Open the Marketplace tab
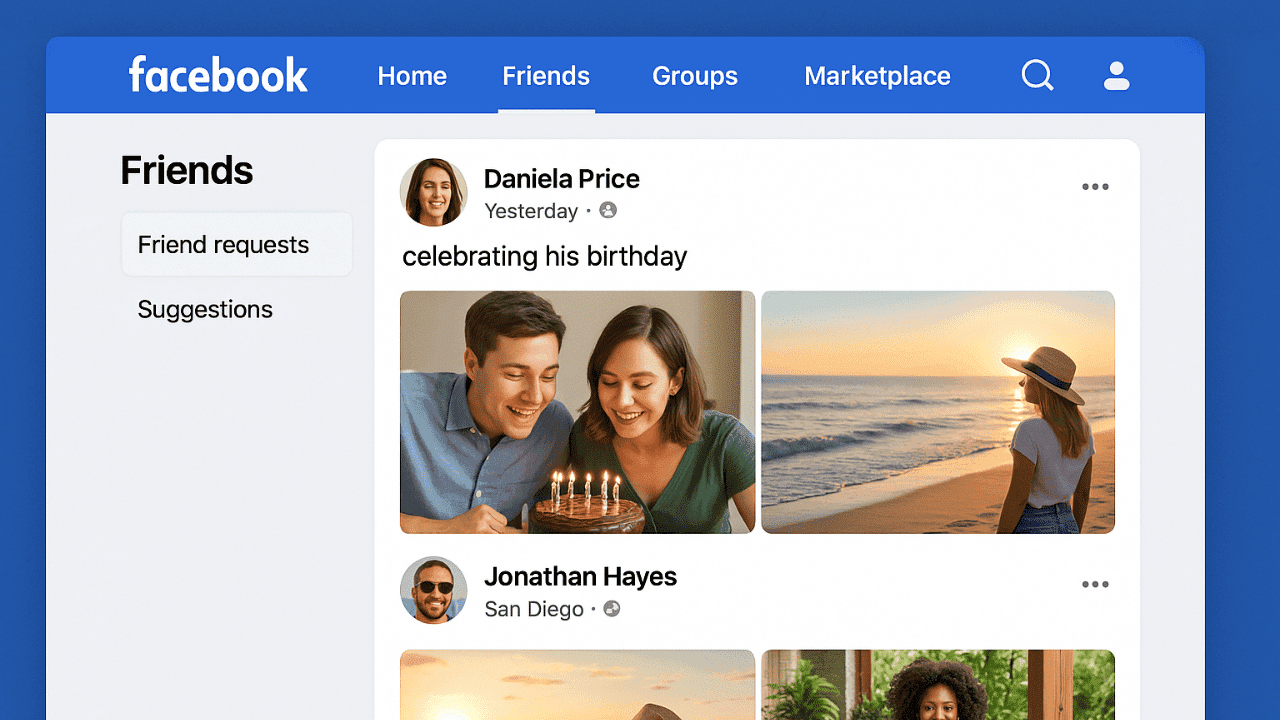This screenshot has width=1280, height=720. click(877, 76)
